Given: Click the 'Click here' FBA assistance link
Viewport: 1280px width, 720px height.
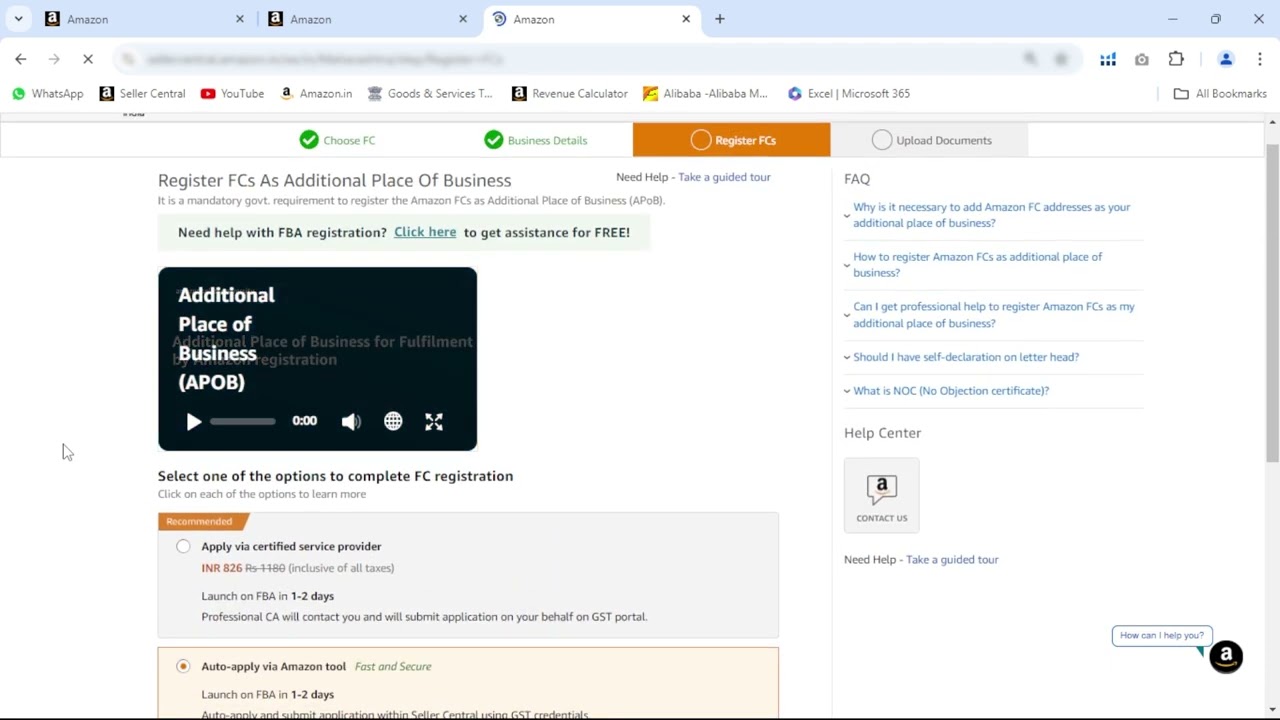Looking at the screenshot, I should coord(425,232).
